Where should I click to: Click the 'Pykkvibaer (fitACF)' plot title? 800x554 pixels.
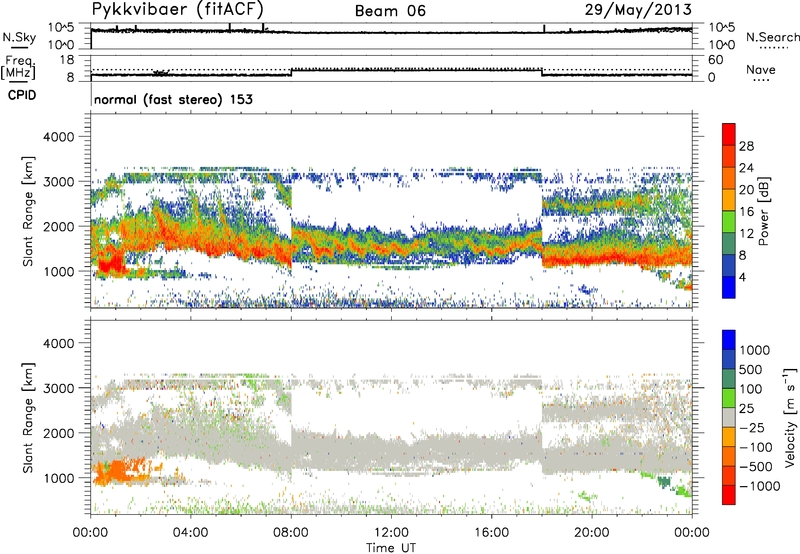tap(177, 9)
